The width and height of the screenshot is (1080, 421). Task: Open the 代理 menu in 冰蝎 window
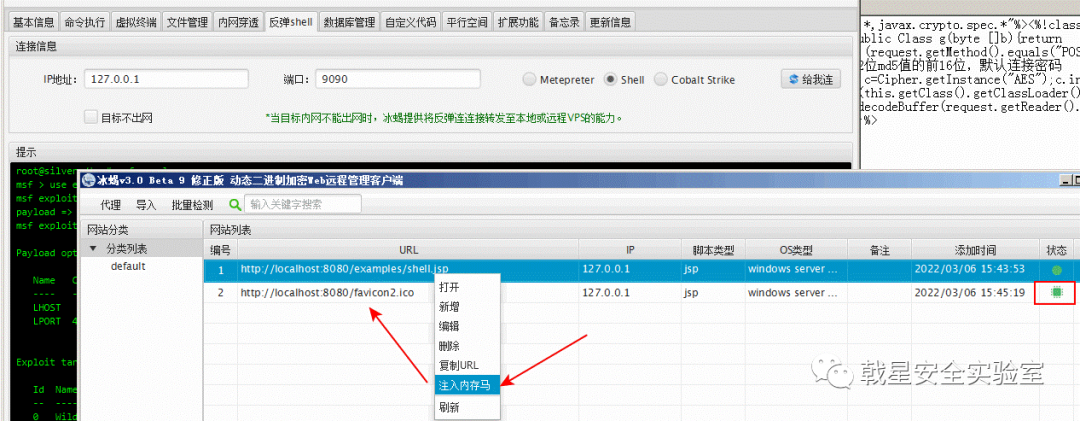tap(110, 205)
